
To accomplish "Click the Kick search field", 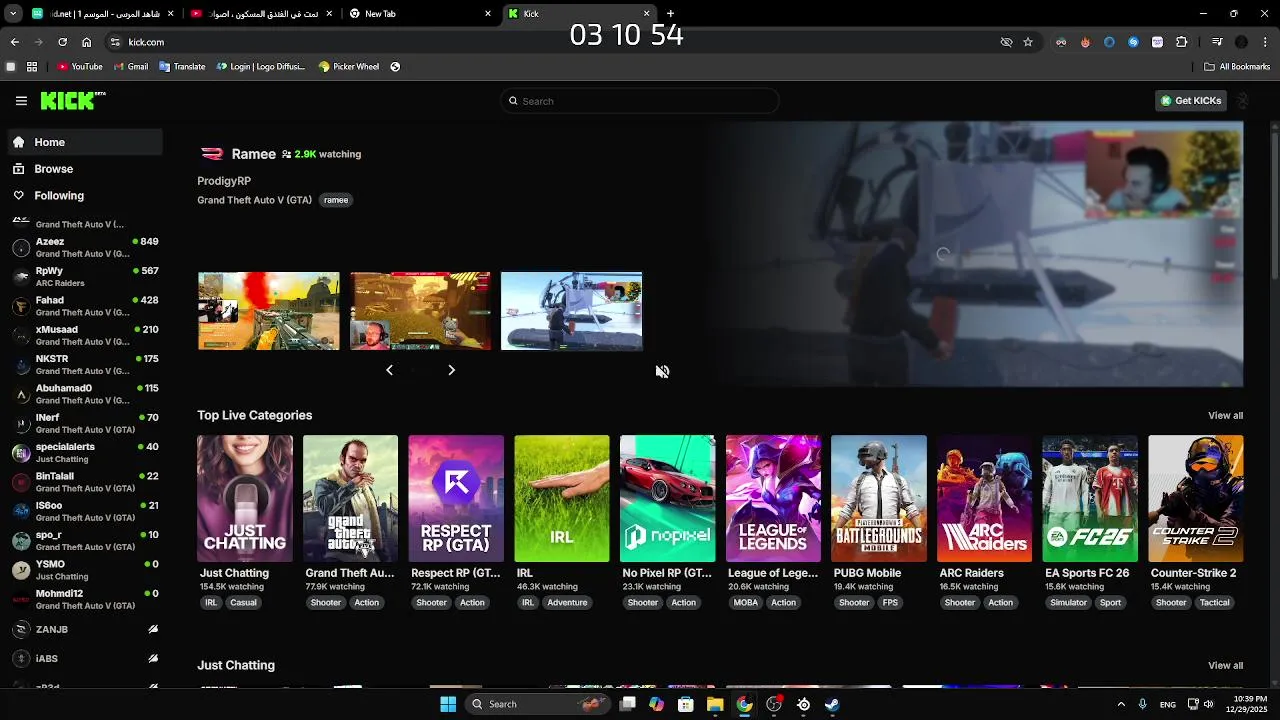I will (x=640, y=101).
